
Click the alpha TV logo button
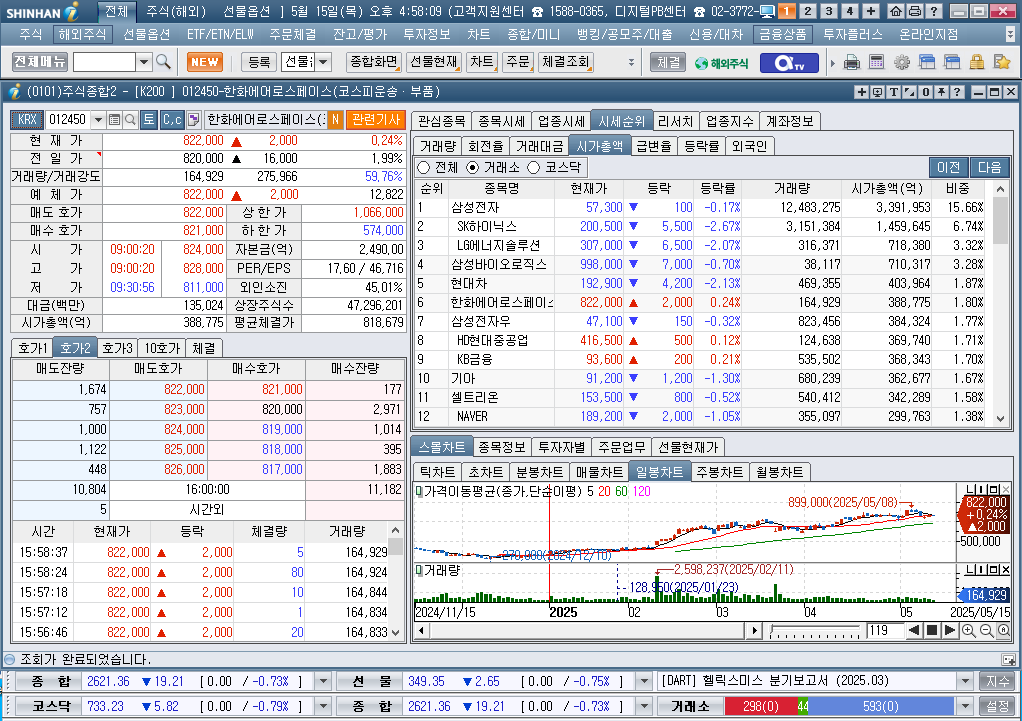click(x=789, y=63)
